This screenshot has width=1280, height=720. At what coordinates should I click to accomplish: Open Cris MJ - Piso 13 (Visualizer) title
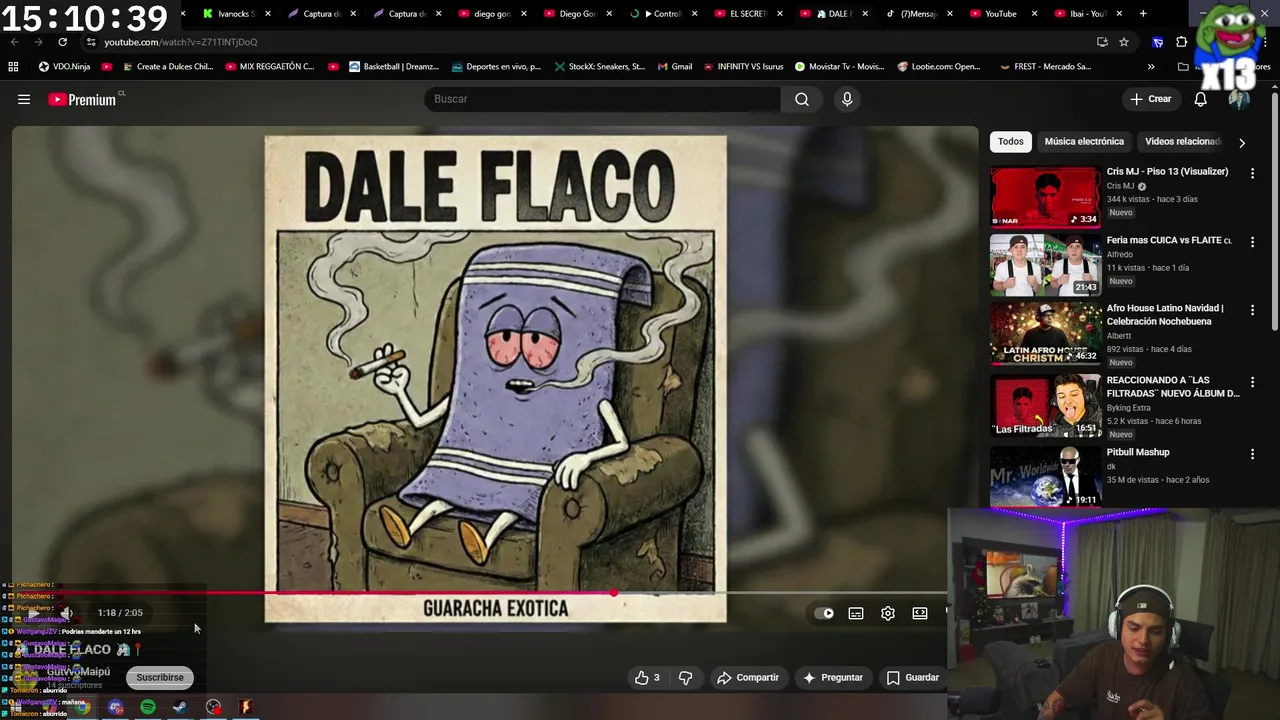(1167, 171)
